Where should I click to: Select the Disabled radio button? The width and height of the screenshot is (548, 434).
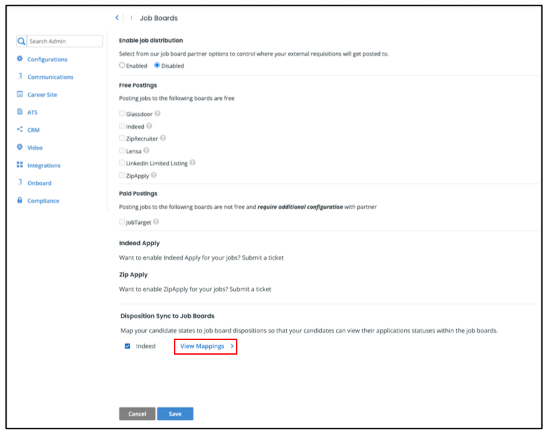pos(157,65)
